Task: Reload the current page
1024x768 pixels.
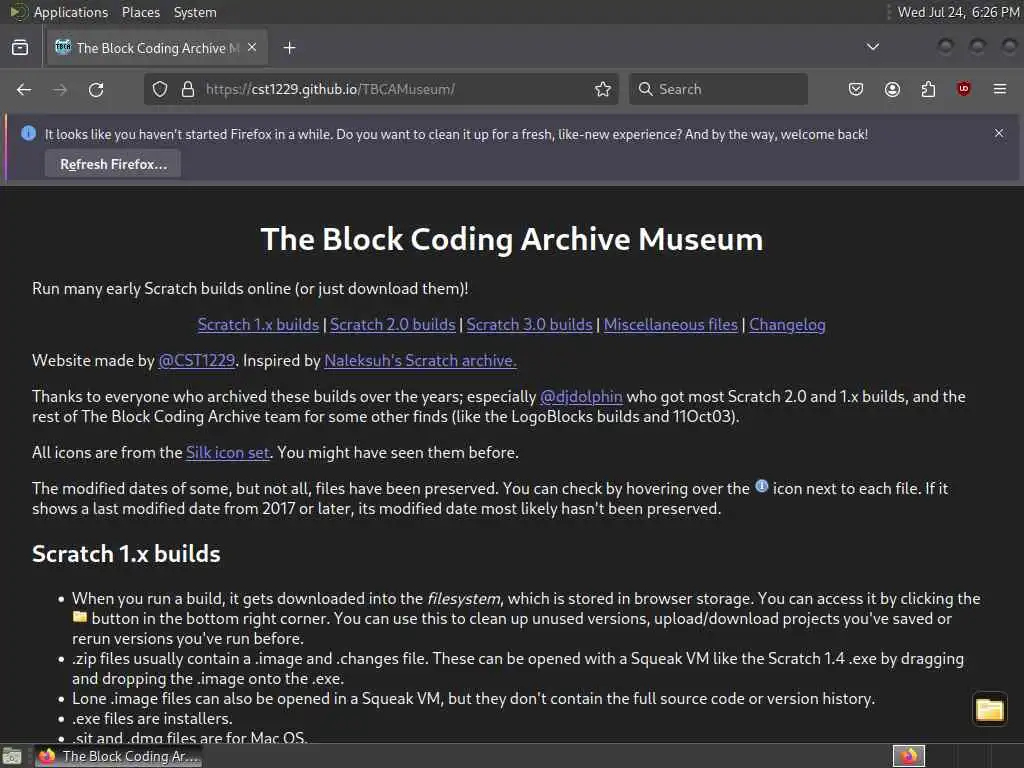Action: (x=96, y=89)
